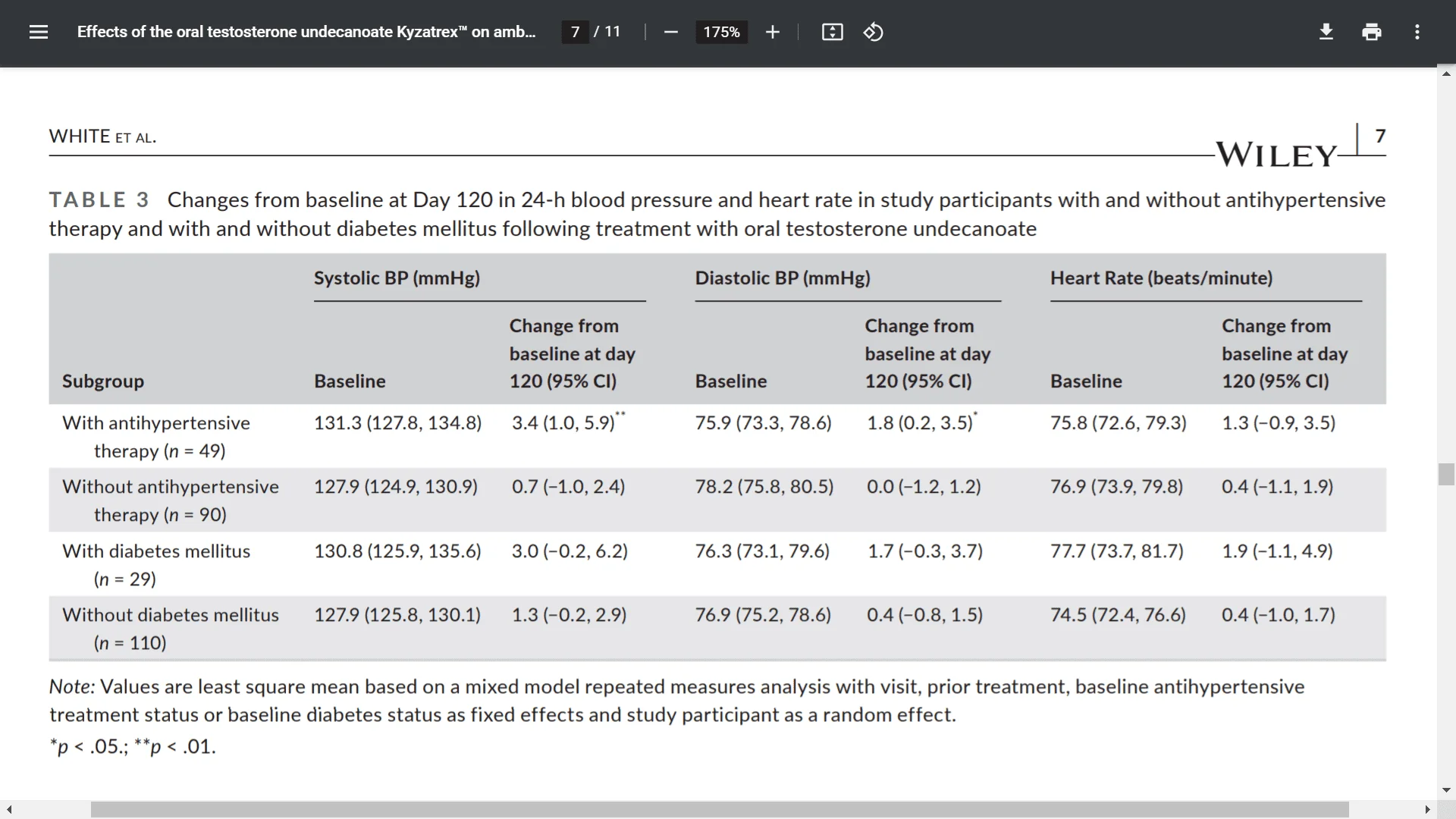Click the total page count '/ 11'
This screenshot has width=1456, height=819.
point(607,32)
